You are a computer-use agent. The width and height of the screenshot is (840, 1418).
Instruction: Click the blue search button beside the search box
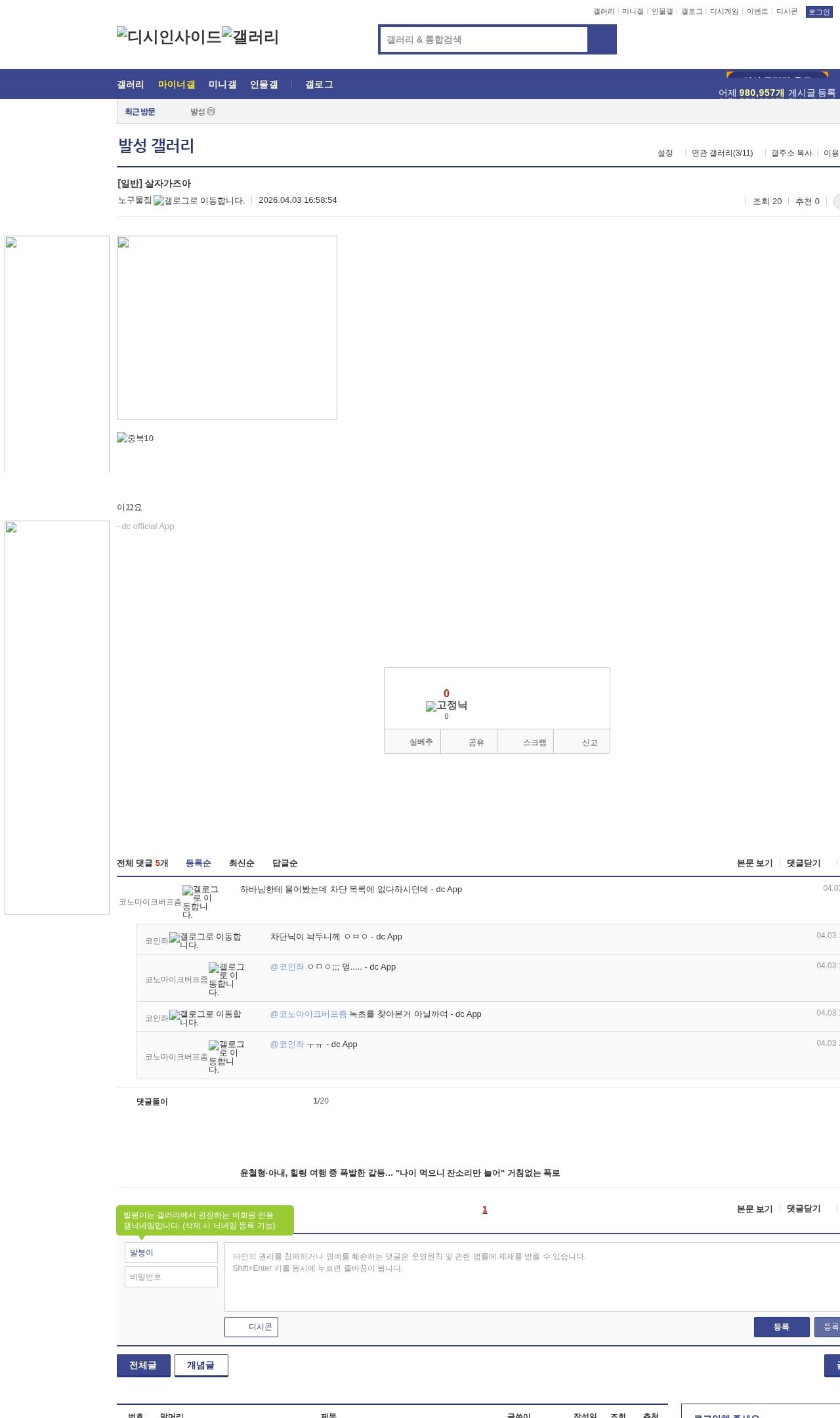point(602,39)
